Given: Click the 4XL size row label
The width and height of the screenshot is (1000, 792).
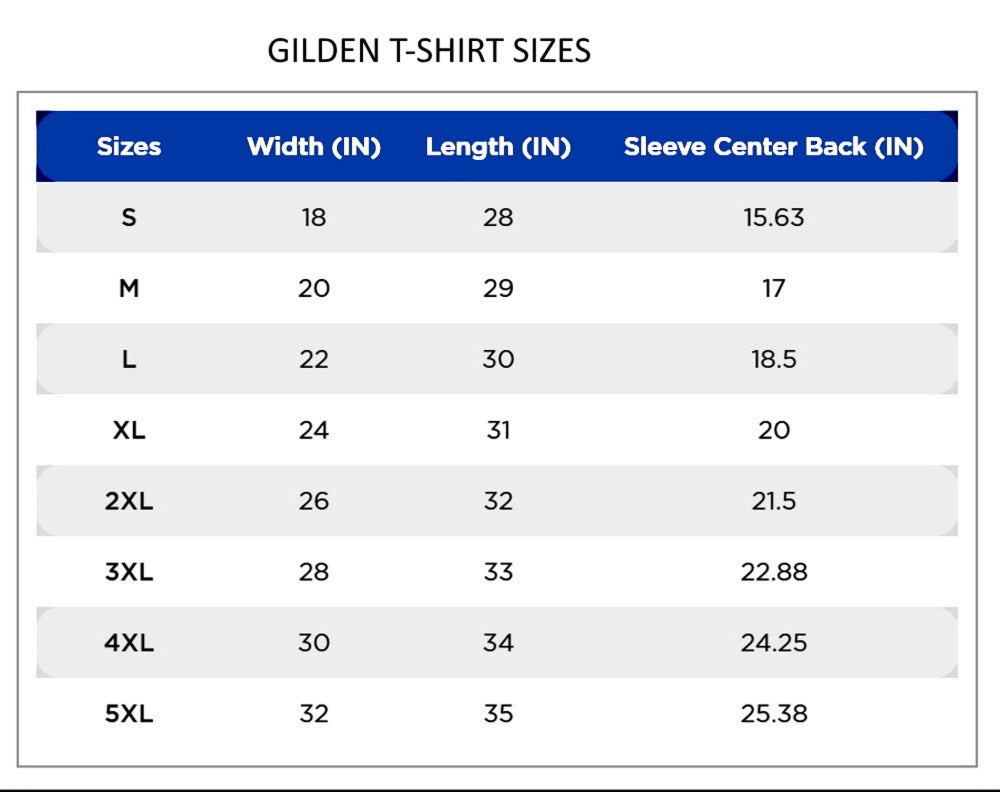Looking at the screenshot, I should 129,643.
